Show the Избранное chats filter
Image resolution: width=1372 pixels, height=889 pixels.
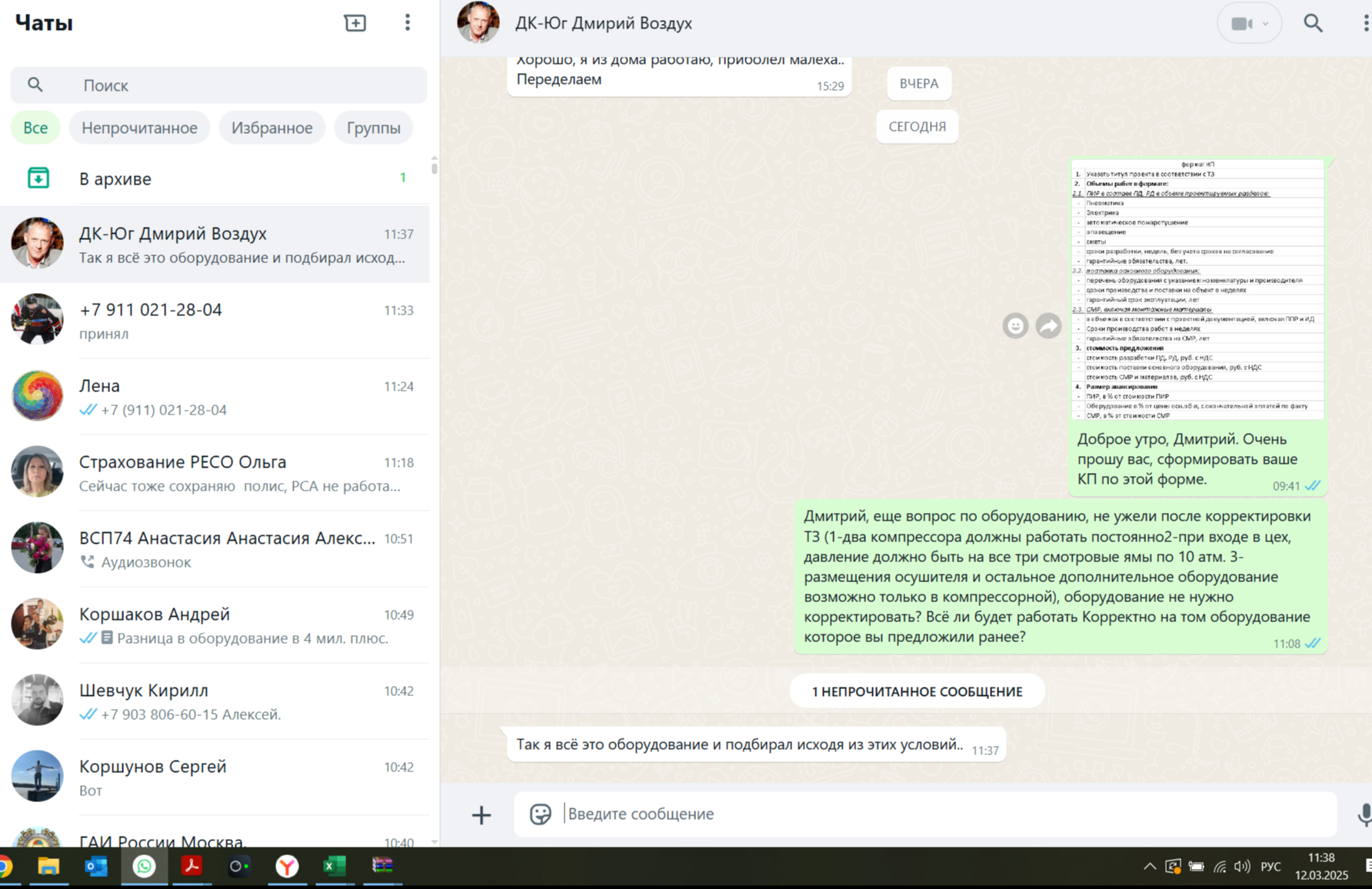(272, 128)
